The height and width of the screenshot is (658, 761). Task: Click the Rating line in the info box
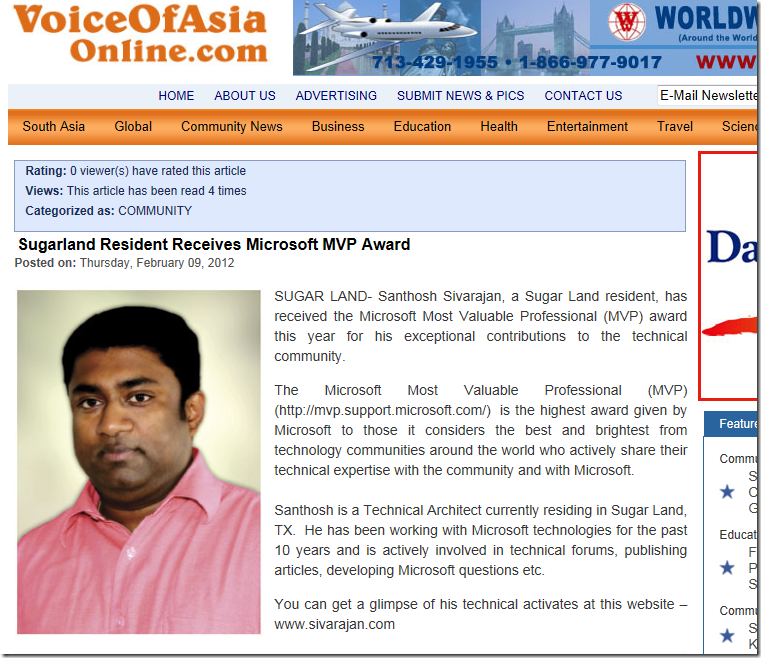click(x=135, y=171)
